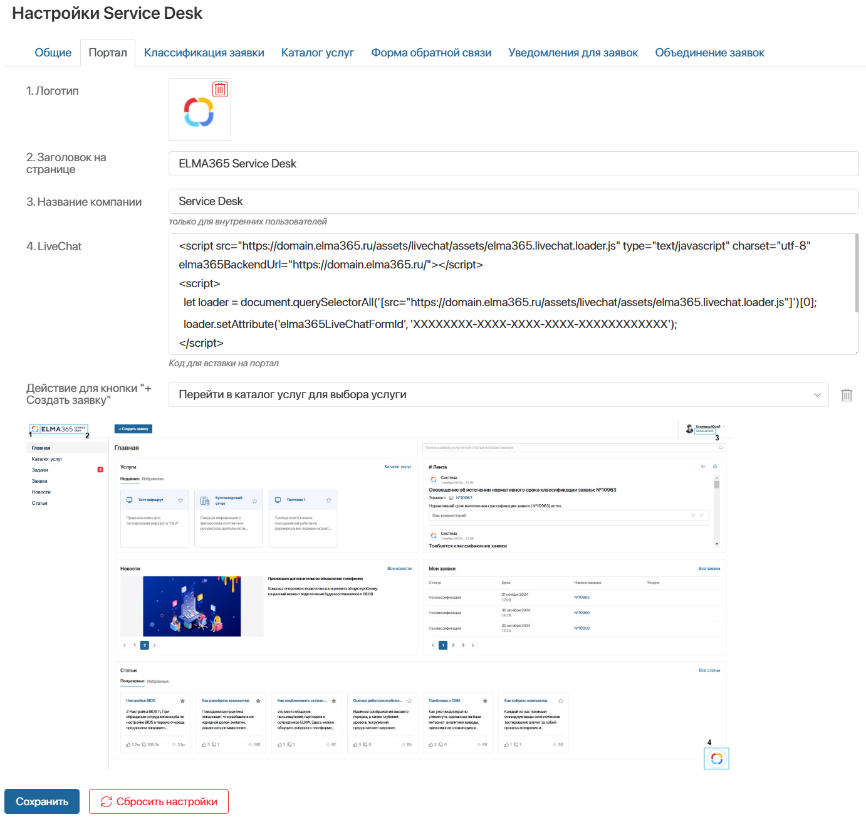Delete the uploaded logo using the trash icon

[x=222, y=90]
